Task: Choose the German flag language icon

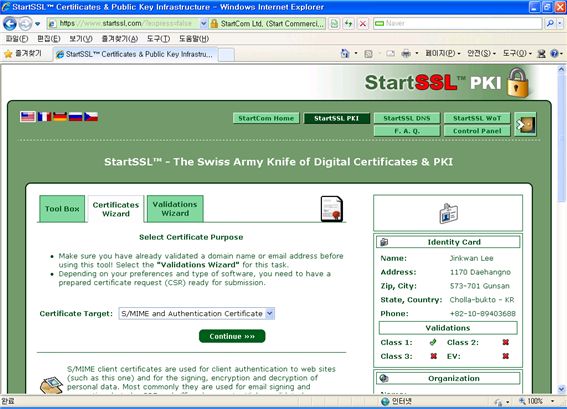Action: pyautogui.click(x=60, y=117)
